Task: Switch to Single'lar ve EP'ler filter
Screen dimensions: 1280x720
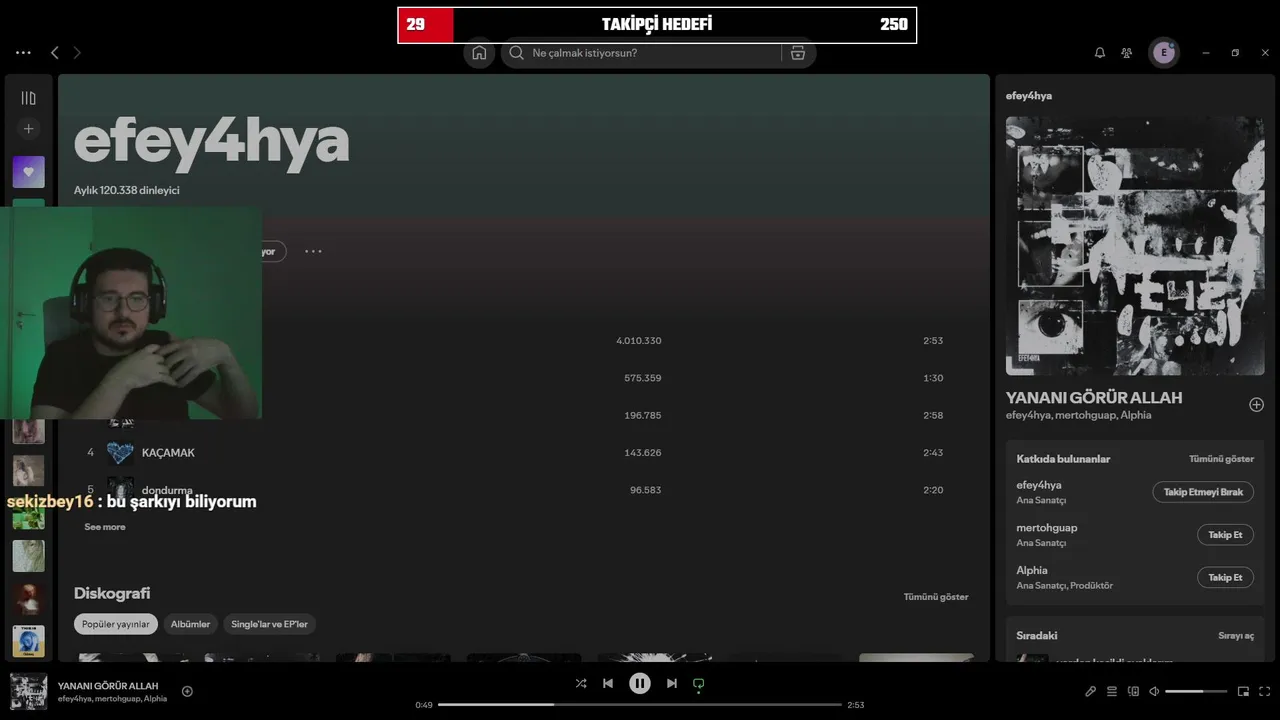Action: 269,624
